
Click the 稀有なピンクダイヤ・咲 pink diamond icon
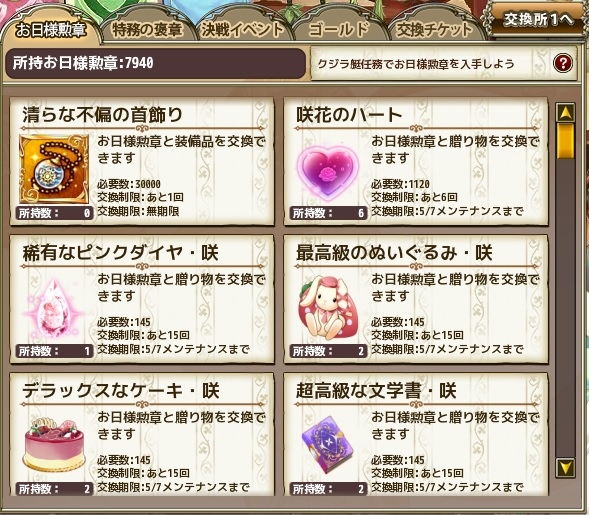point(54,308)
